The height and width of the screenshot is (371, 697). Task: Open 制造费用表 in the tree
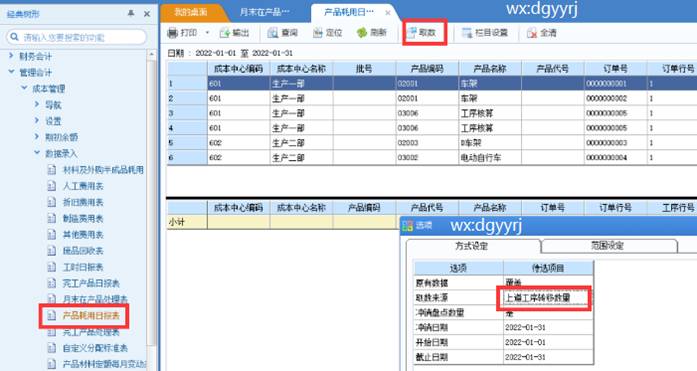[83, 218]
